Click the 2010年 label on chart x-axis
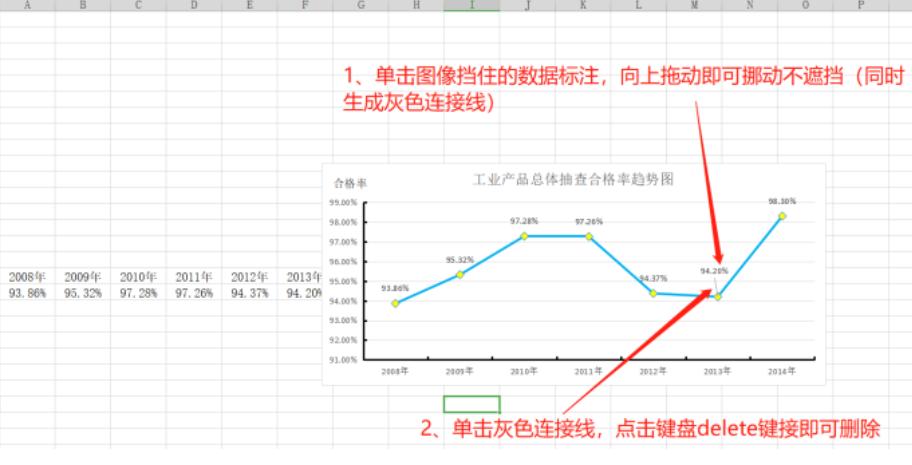This screenshot has width=912, height=465. click(524, 371)
